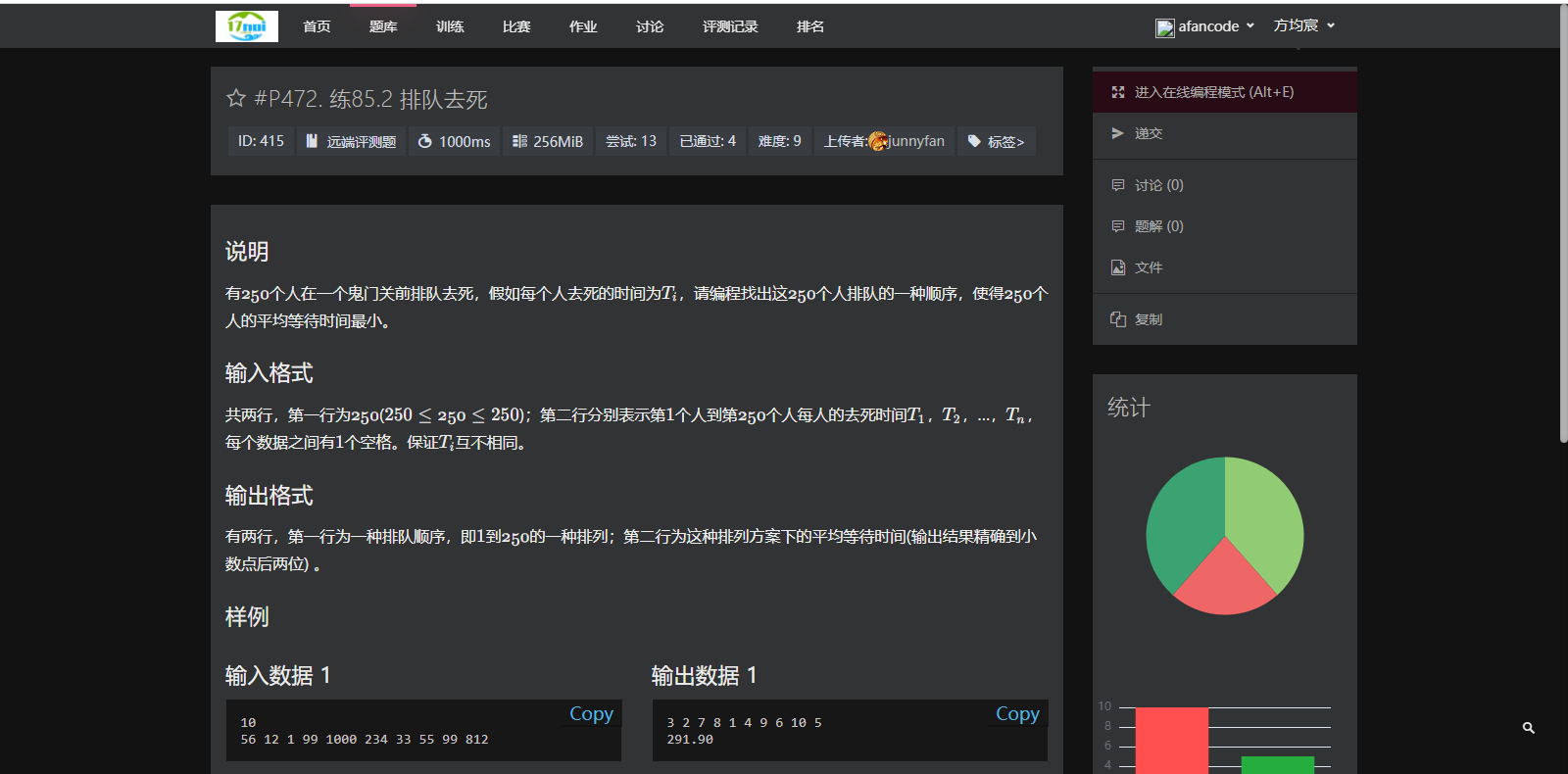Click the copy (复制) problem icon
This screenshot has height=774, width=1568.
[1118, 319]
